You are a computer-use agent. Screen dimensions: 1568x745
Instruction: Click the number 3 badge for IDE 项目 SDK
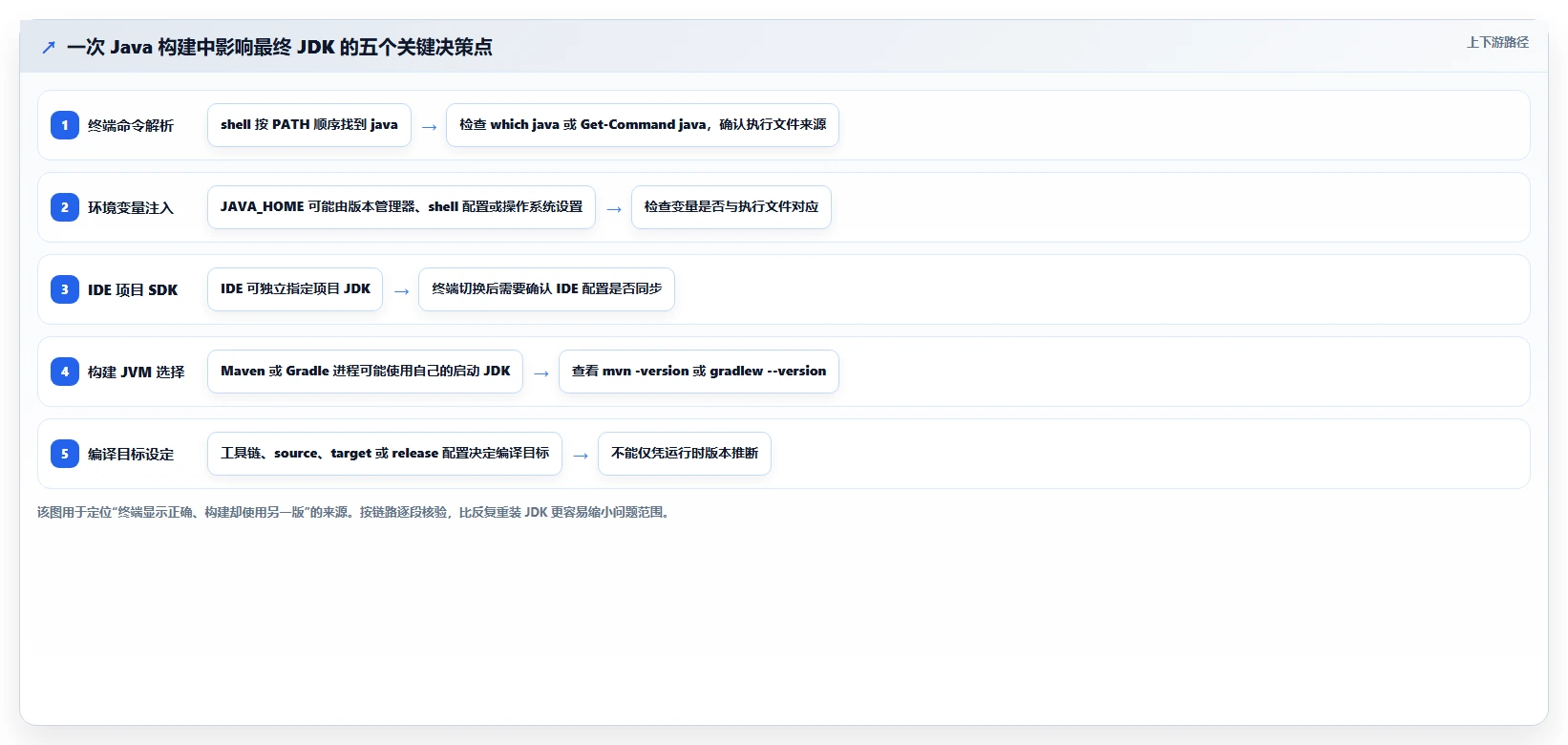pos(65,289)
